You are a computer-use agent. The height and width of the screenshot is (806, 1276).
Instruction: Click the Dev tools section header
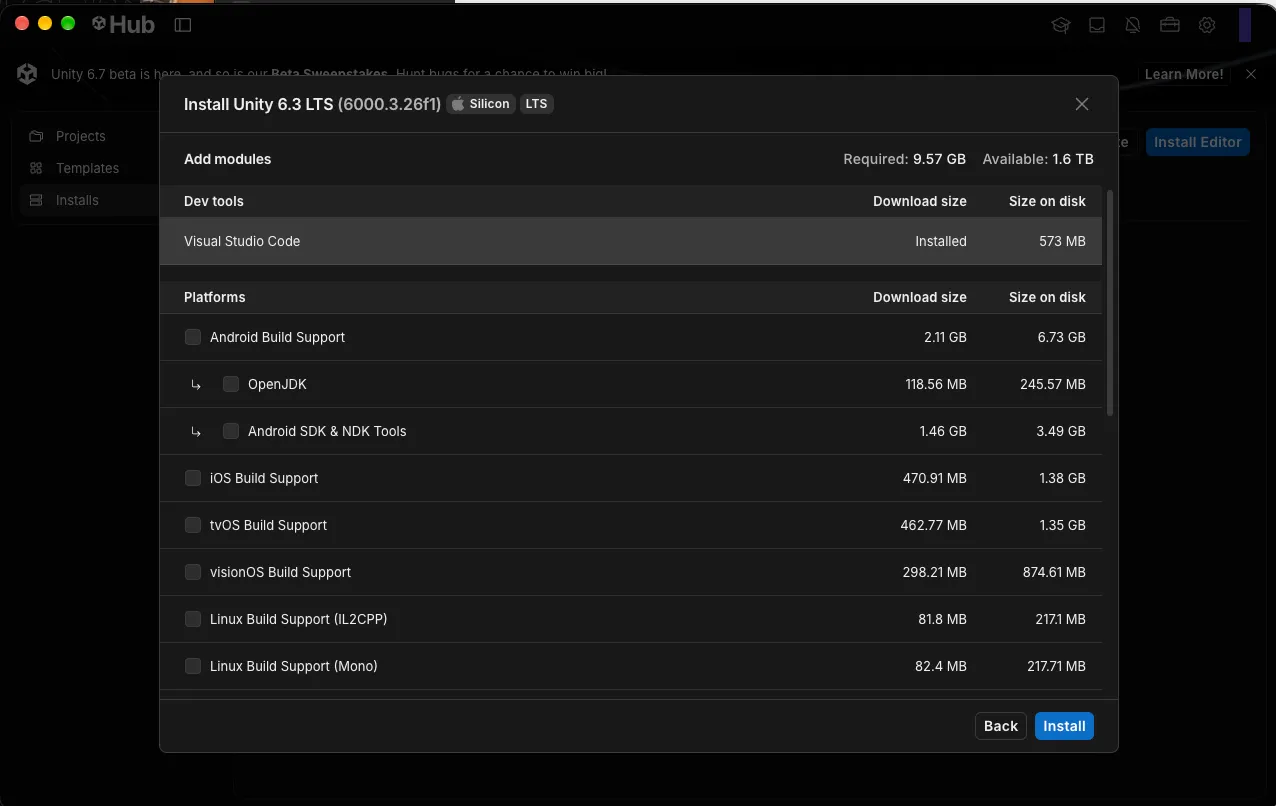[631, 201]
